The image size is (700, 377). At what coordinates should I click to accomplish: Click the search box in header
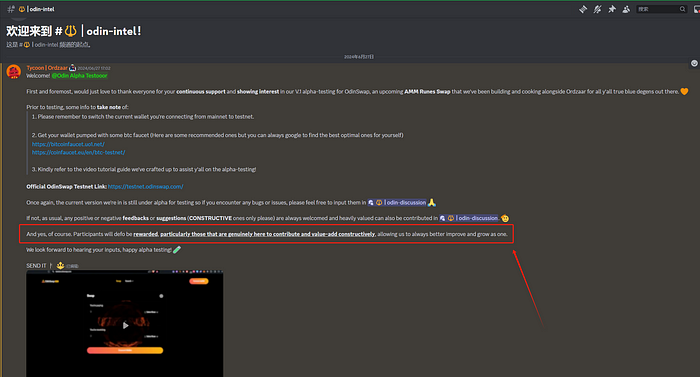[x=661, y=9]
